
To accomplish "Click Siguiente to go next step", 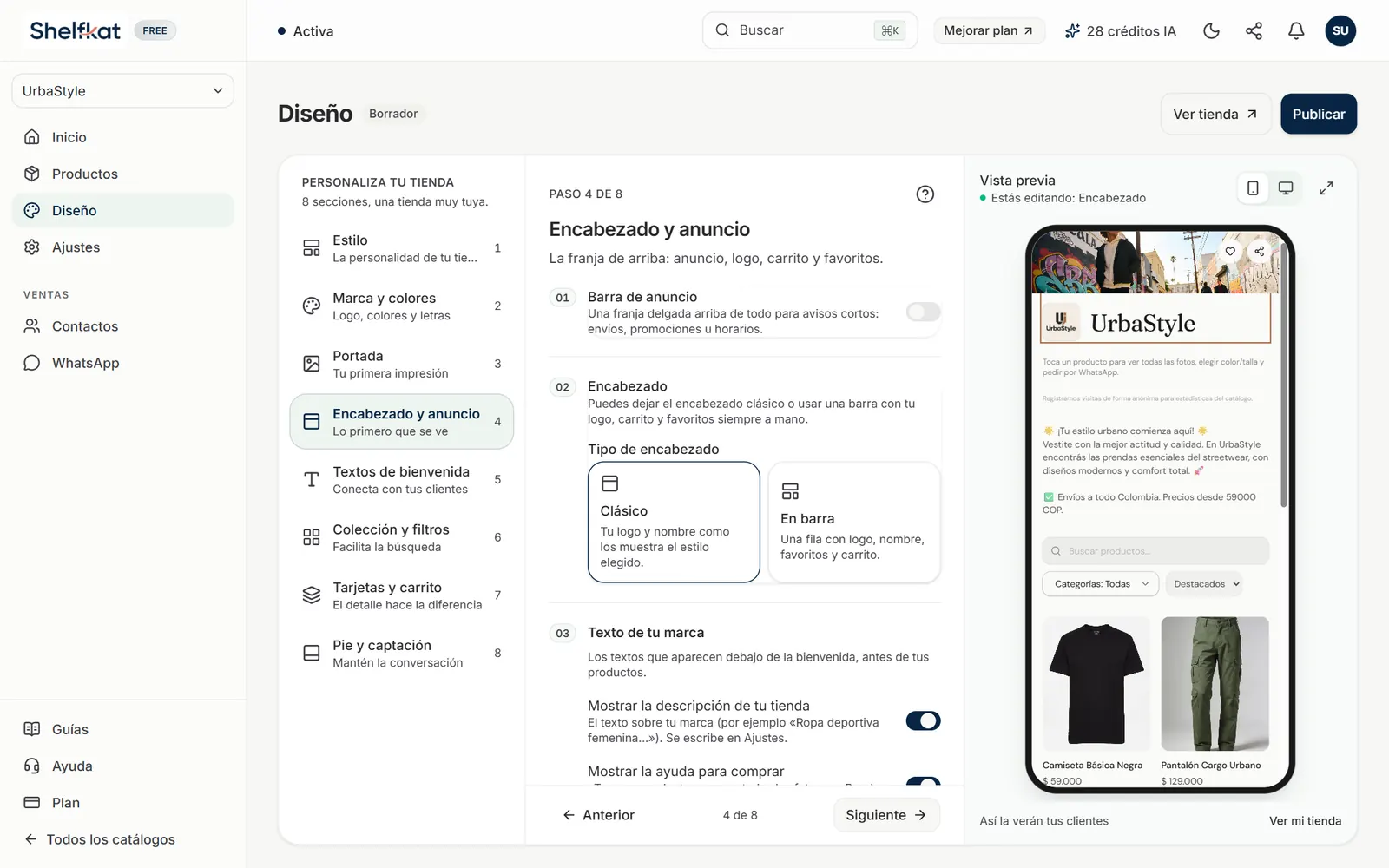I will click(x=886, y=815).
